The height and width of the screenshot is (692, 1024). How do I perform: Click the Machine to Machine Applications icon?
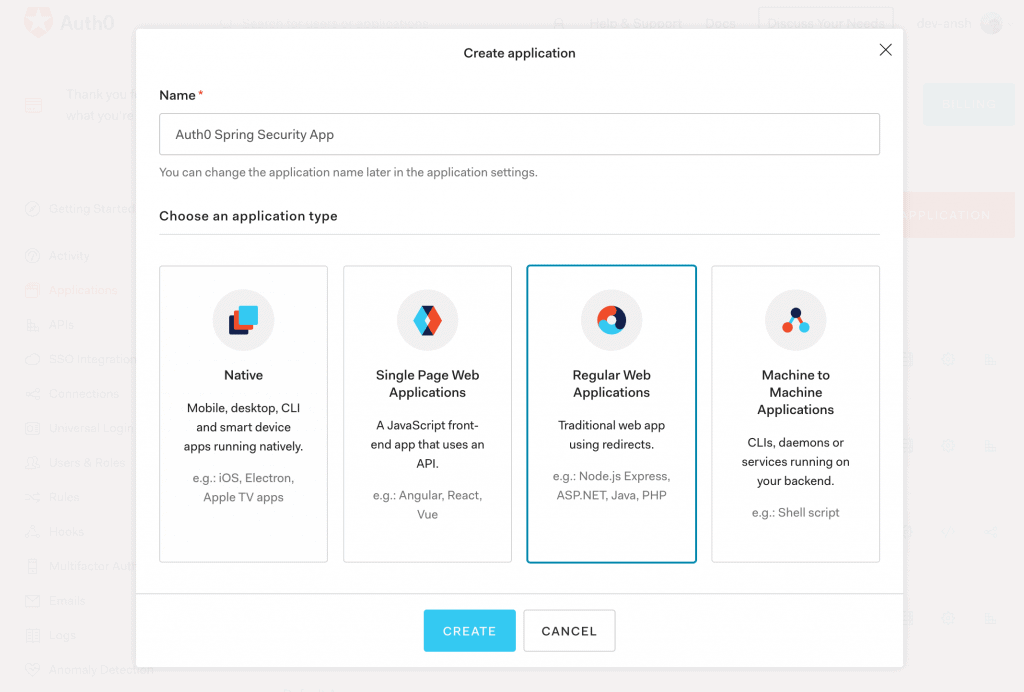[x=795, y=320]
